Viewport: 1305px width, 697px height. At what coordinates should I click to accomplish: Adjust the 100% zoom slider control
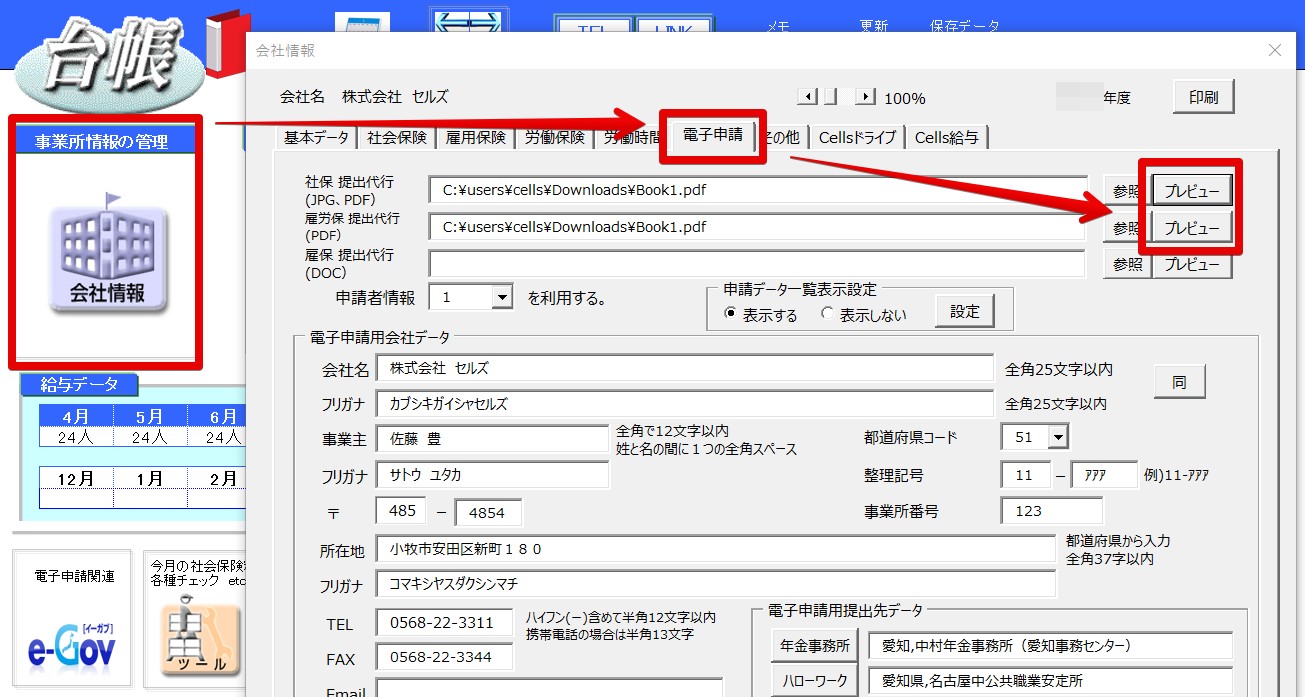click(830, 98)
